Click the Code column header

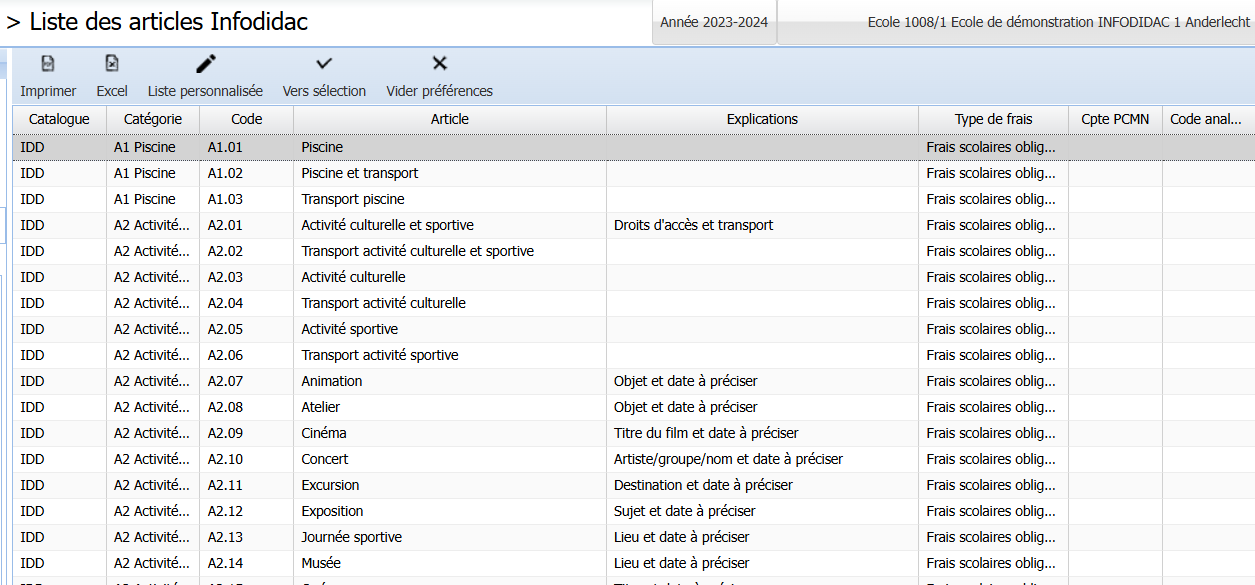coord(246,119)
